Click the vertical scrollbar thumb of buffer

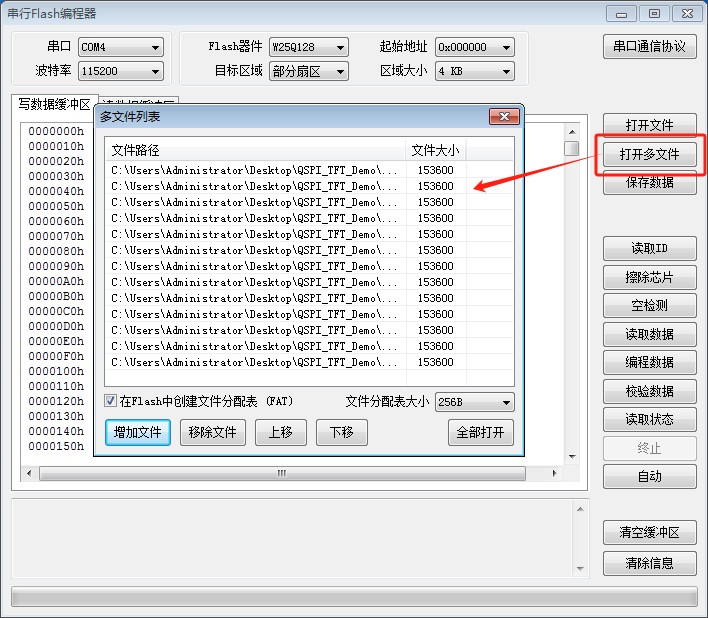572,149
